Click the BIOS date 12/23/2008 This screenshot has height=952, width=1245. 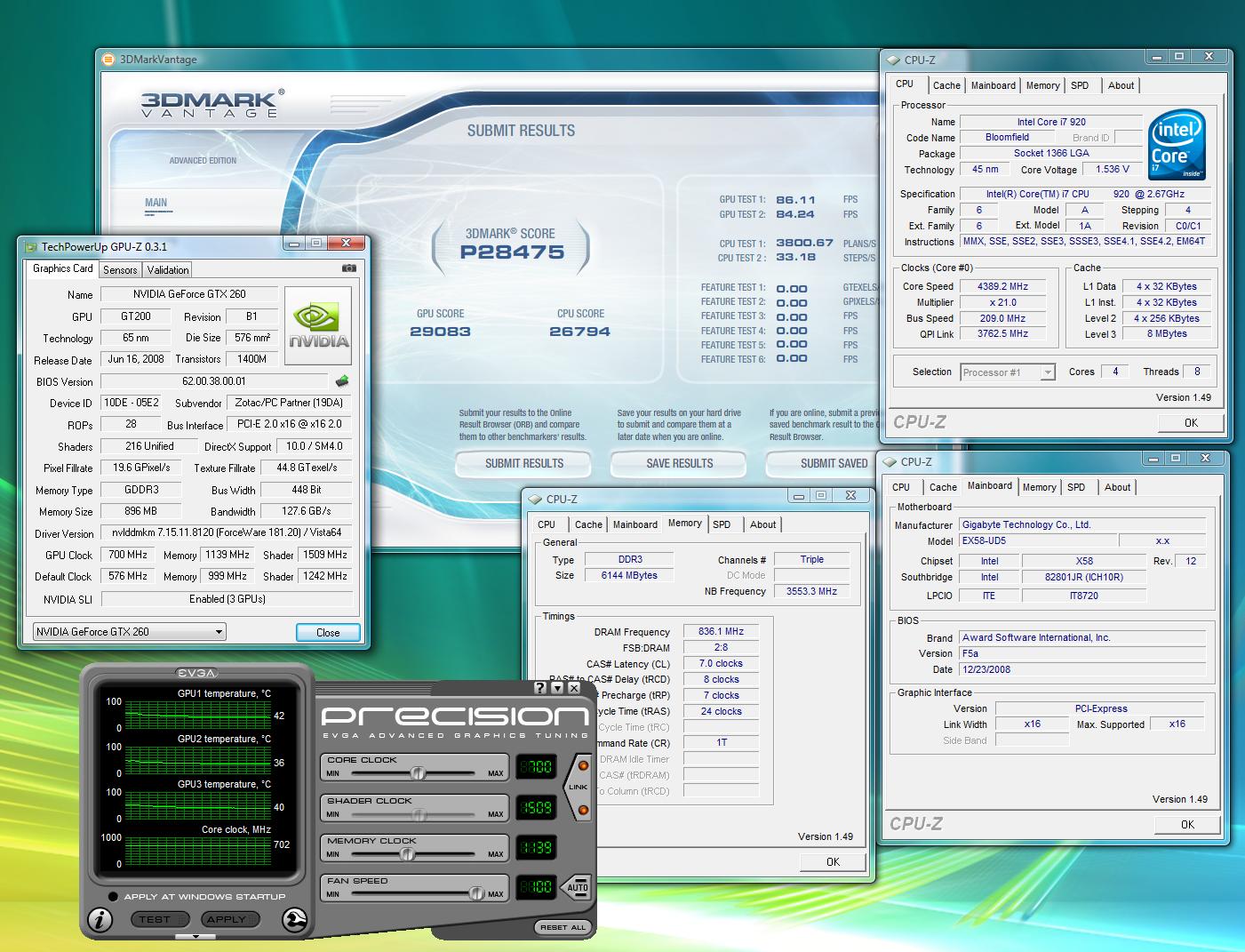(1081, 669)
